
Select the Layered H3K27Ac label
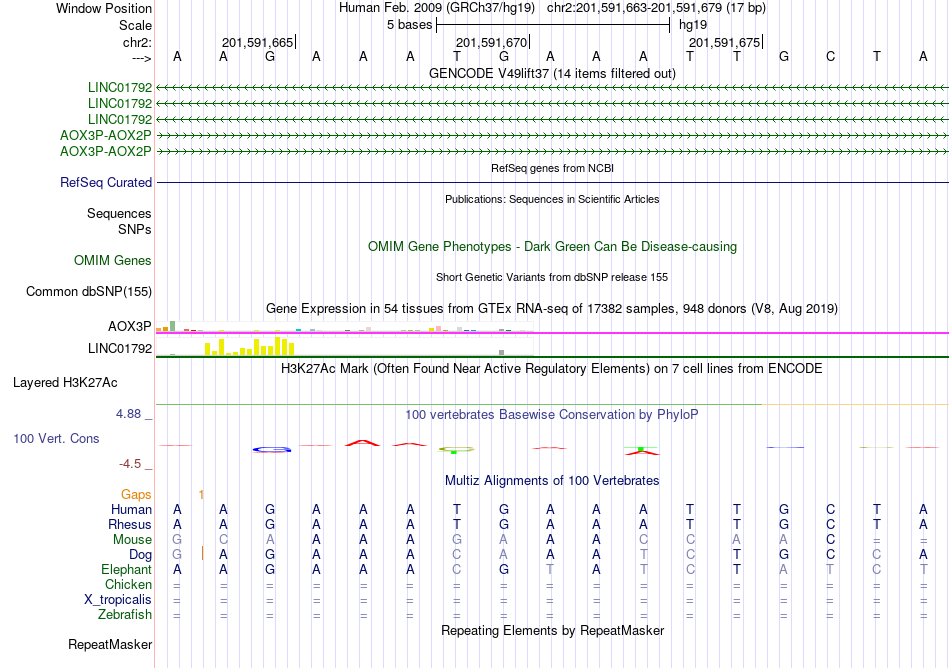click(65, 383)
